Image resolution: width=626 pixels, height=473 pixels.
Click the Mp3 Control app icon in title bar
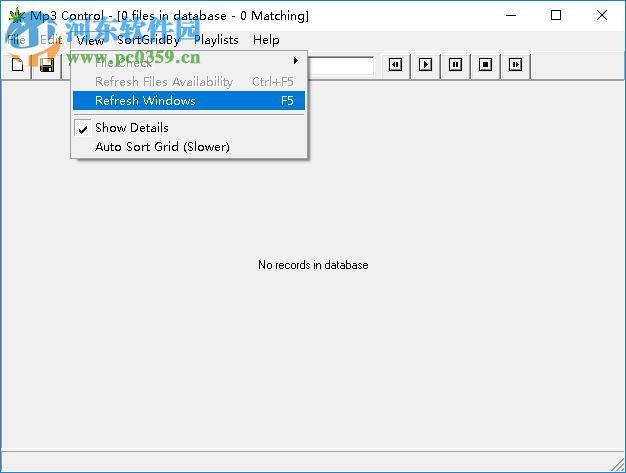pos(17,16)
